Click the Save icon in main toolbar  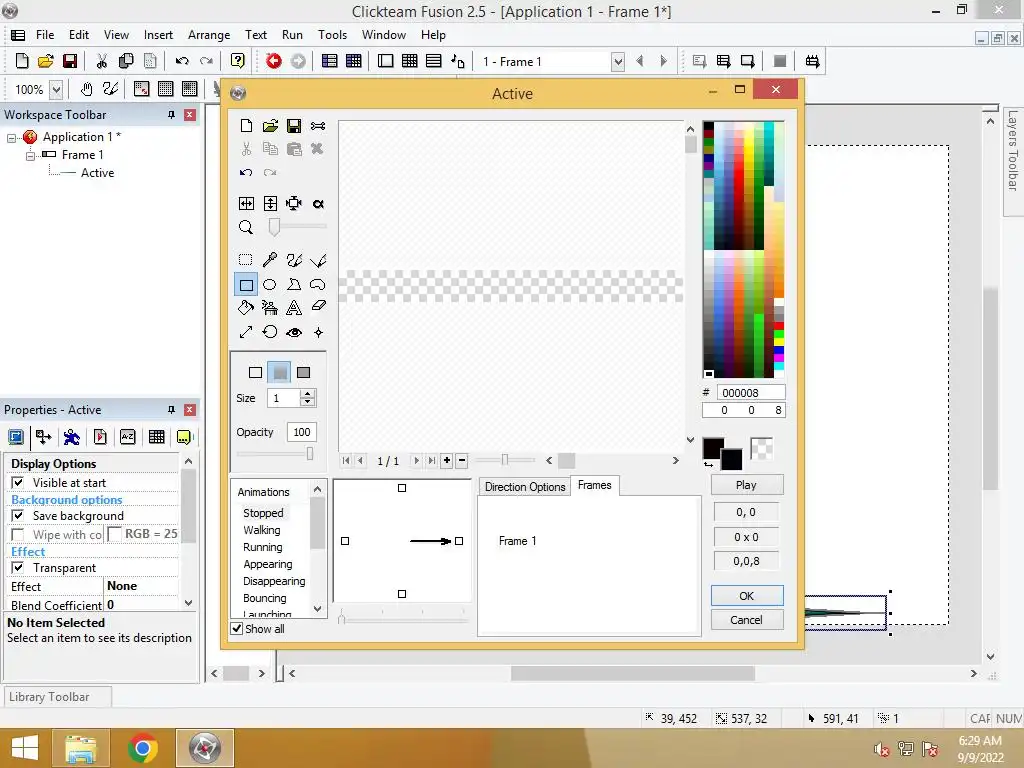(70, 61)
